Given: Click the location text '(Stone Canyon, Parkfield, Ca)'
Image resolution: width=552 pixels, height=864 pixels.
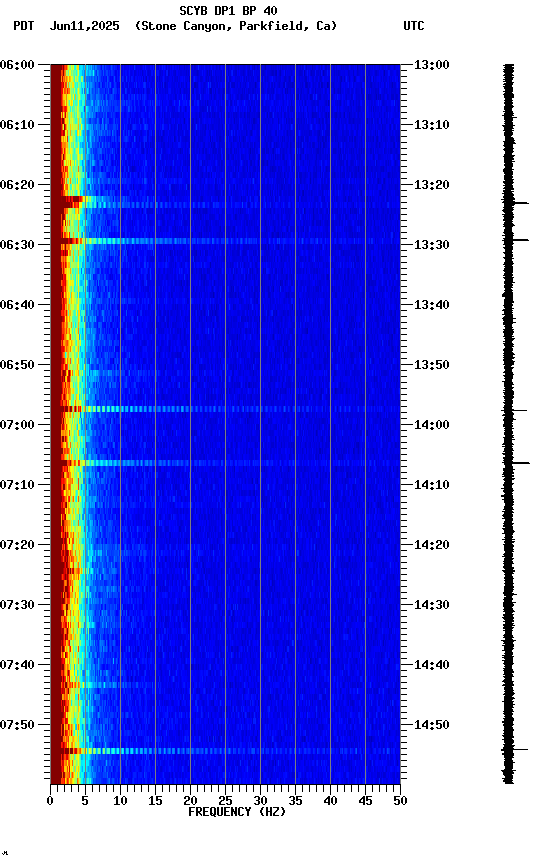Looking at the screenshot, I should [236, 26].
